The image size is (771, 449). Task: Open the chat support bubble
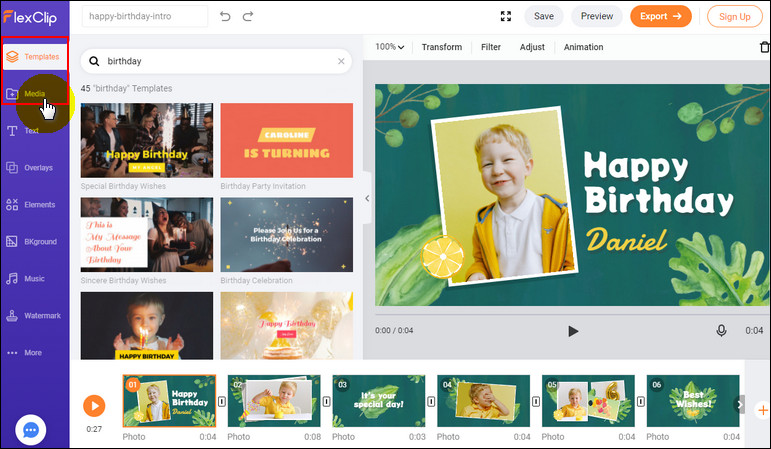pyautogui.click(x=30, y=430)
